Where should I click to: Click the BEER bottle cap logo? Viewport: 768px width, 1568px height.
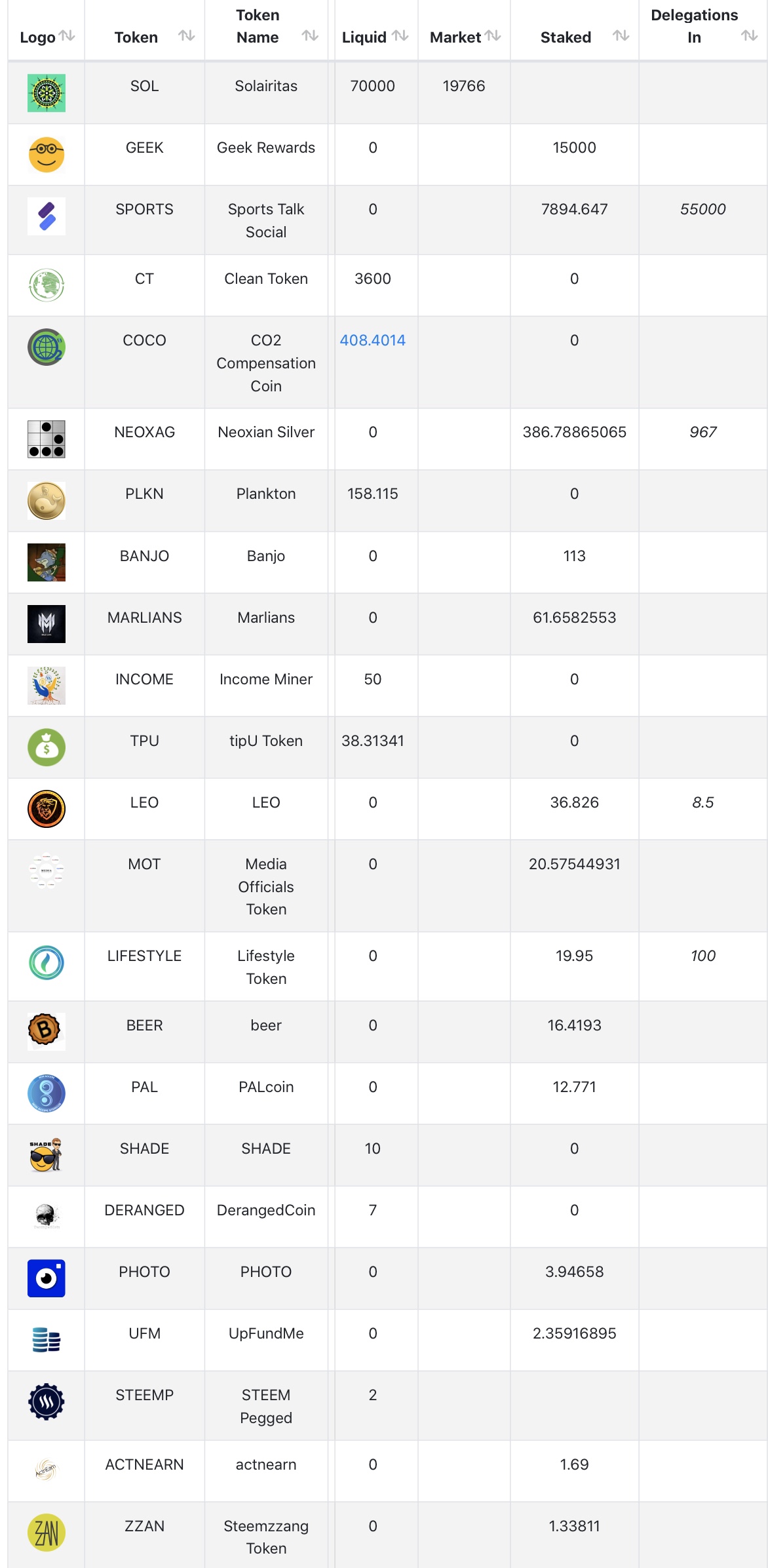point(47,1031)
